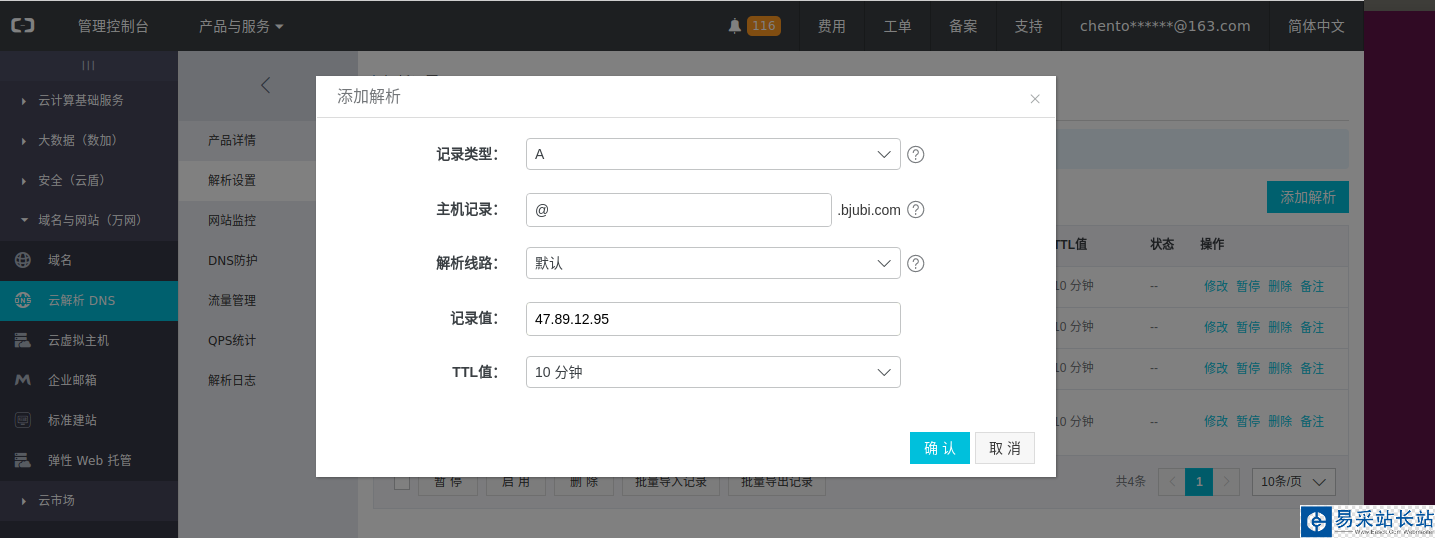Click the 域名 globe icon
1435x538 pixels.
point(23,260)
